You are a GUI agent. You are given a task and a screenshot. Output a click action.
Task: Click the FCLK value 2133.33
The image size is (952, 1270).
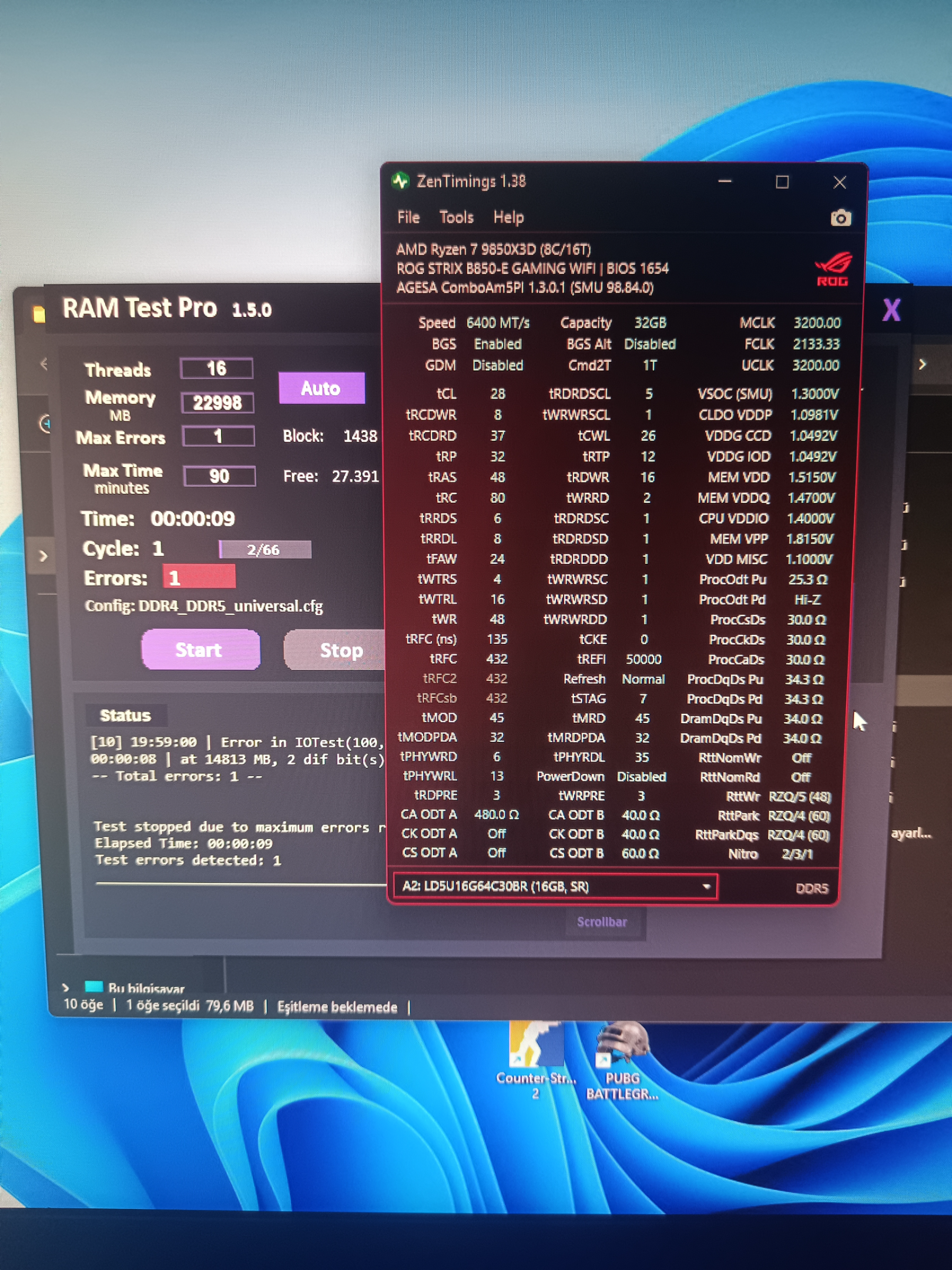point(816,344)
